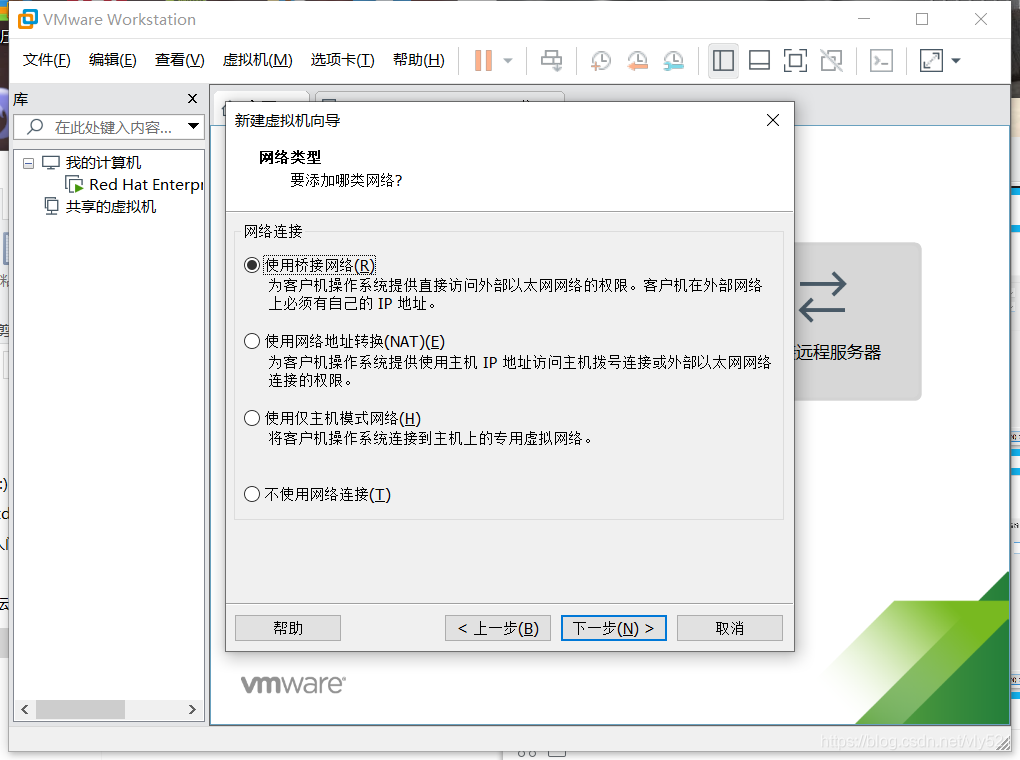Open the snapshot manager icon

pyautogui.click(x=673, y=60)
